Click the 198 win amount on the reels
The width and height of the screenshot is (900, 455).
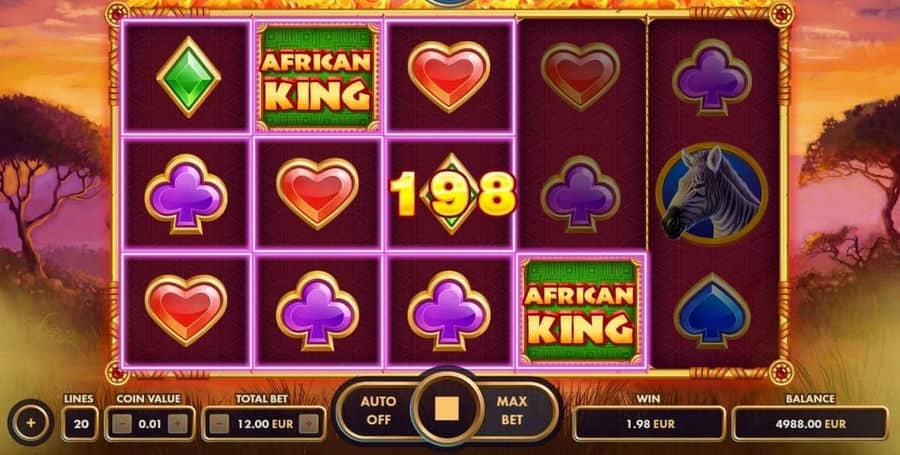tap(452, 193)
